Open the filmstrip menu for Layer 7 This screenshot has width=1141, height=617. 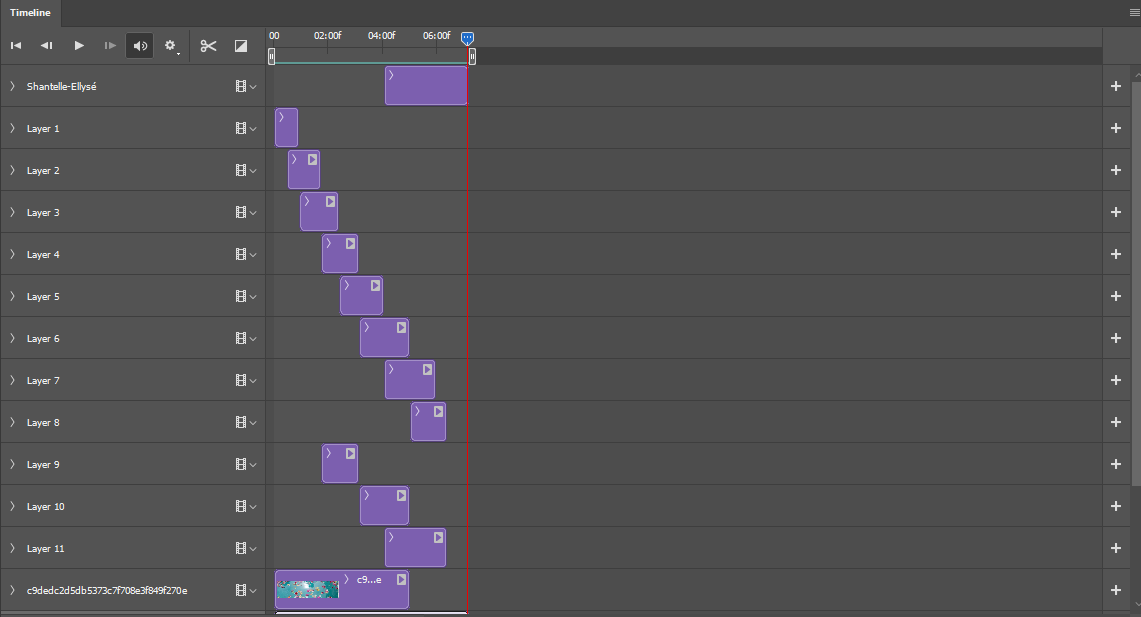(245, 381)
